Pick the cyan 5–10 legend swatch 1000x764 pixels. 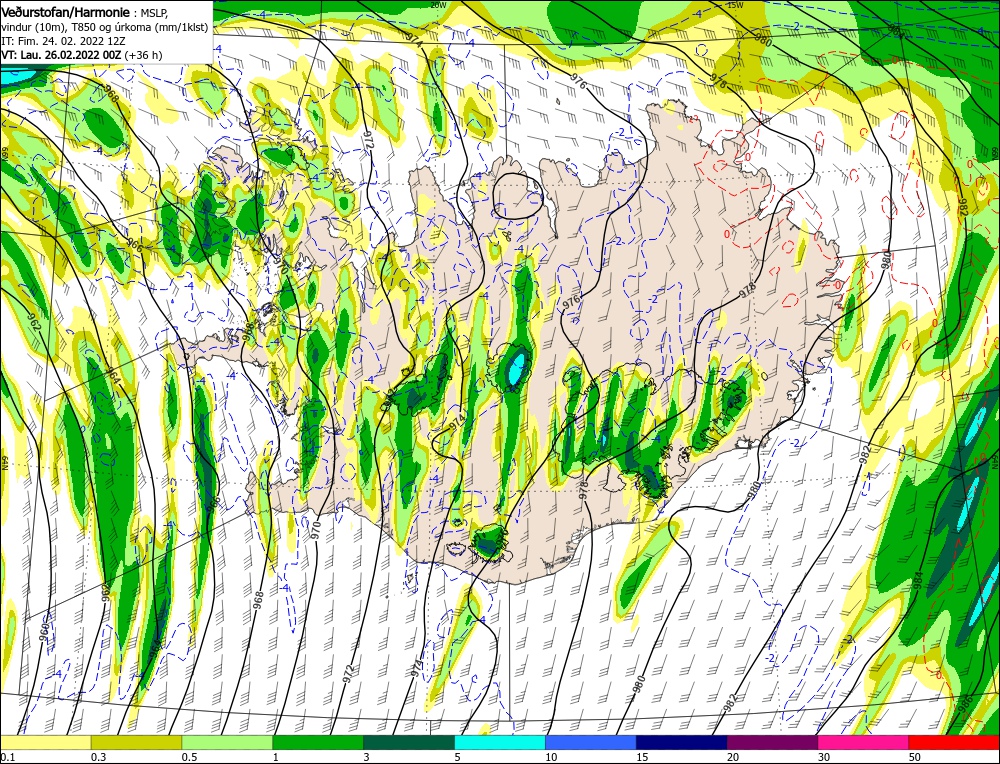click(500, 742)
